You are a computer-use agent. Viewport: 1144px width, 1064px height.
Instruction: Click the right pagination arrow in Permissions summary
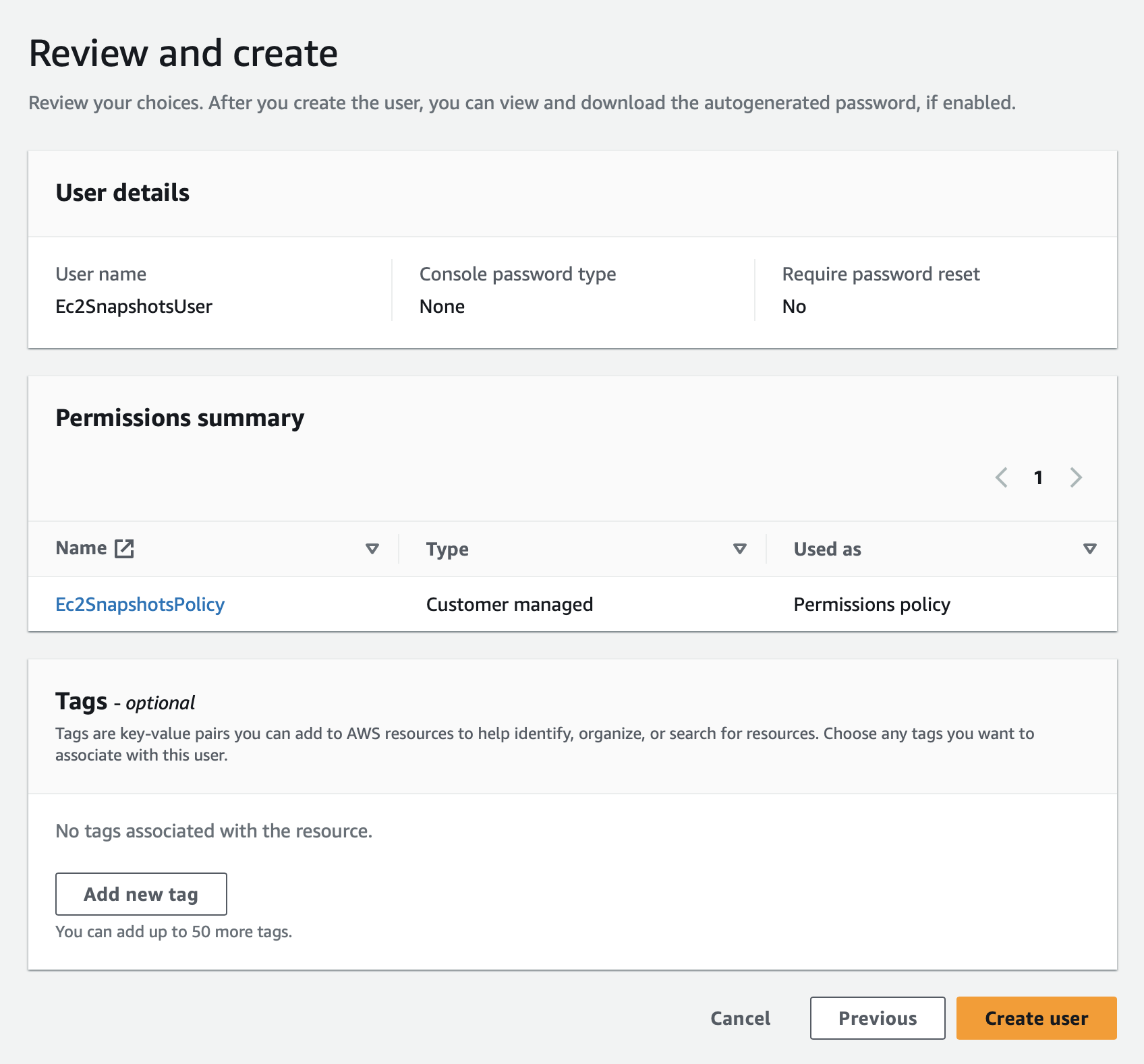(x=1077, y=477)
